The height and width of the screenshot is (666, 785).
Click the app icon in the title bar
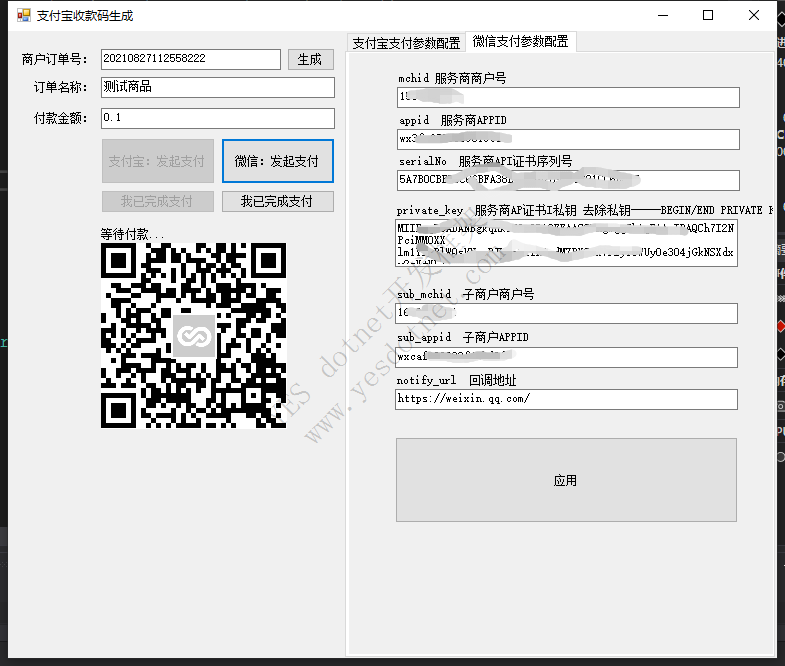[x=24, y=16]
